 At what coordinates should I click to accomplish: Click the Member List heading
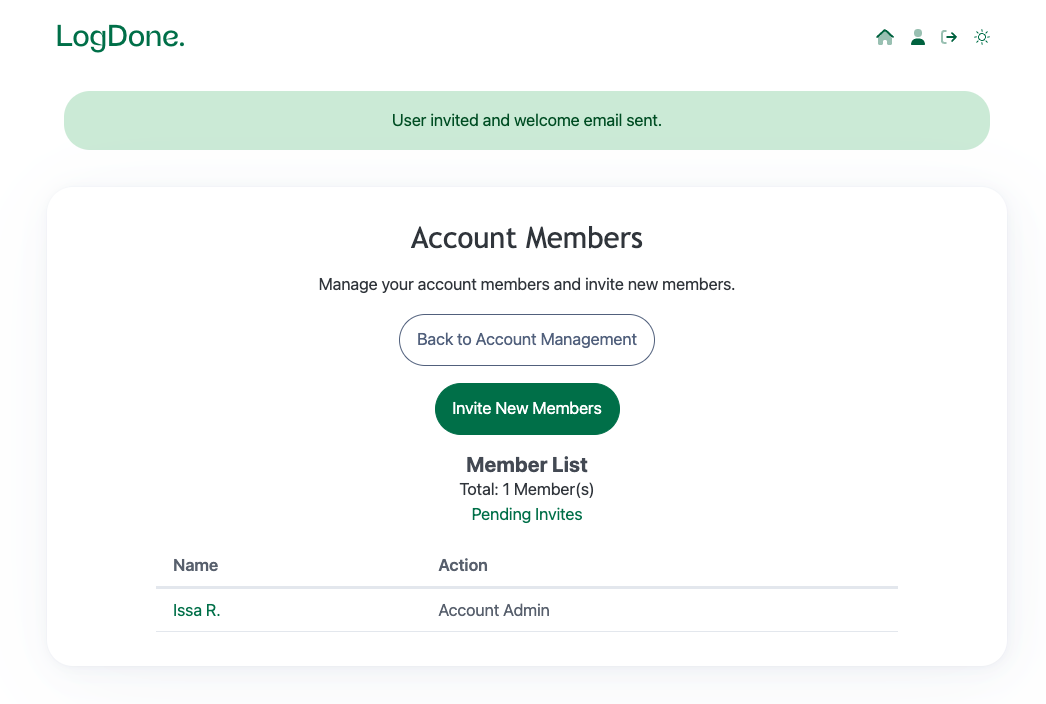coord(527,465)
